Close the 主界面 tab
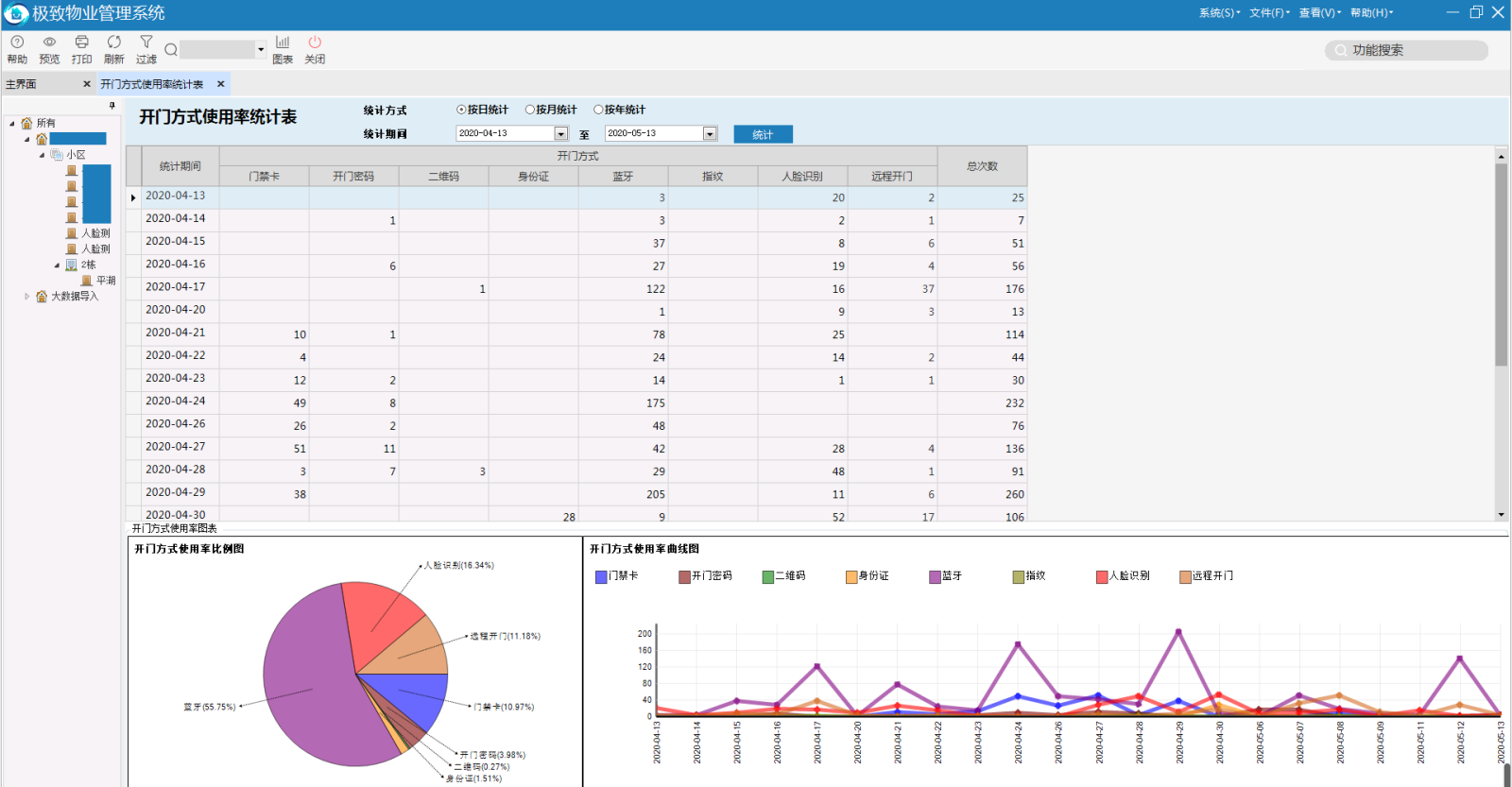Viewport: 1512px width, 787px height. 87,84
